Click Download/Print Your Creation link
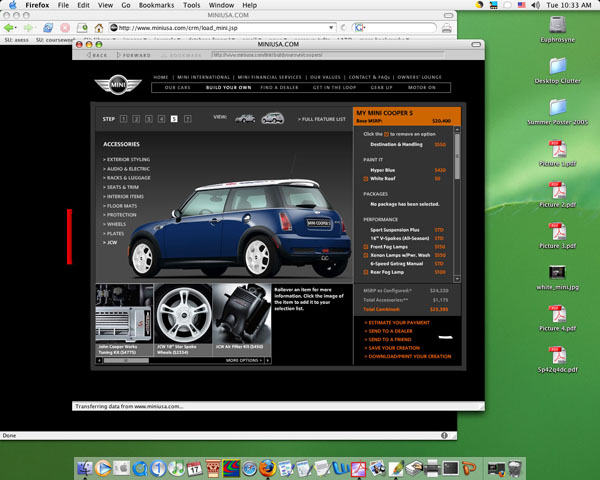 tap(408, 356)
